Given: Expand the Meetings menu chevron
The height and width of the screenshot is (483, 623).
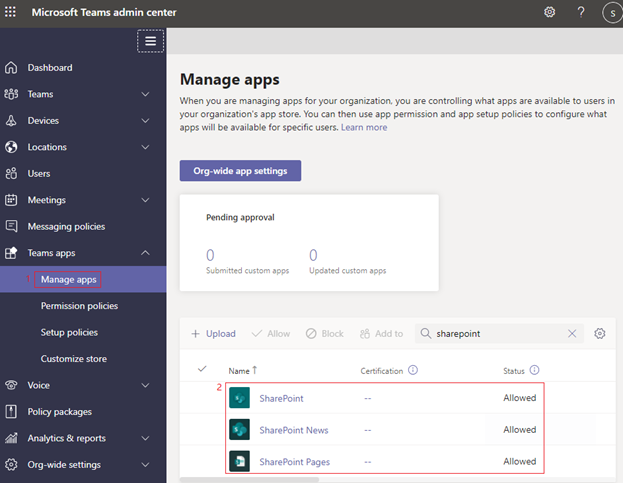Looking at the screenshot, I should tap(145, 200).
